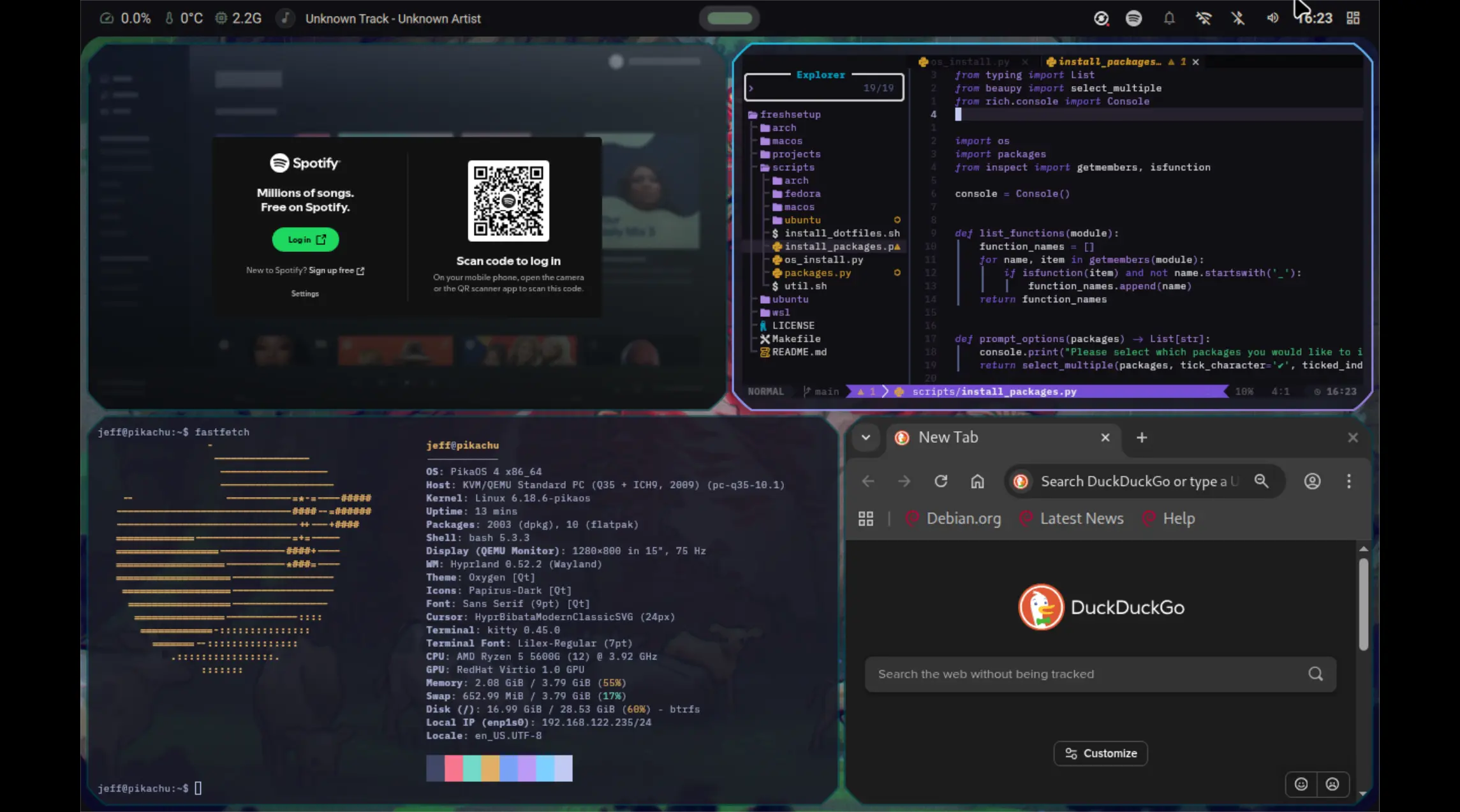Expand the fedora folder in tree
Screen dimensions: 1460x812
(802, 194)
